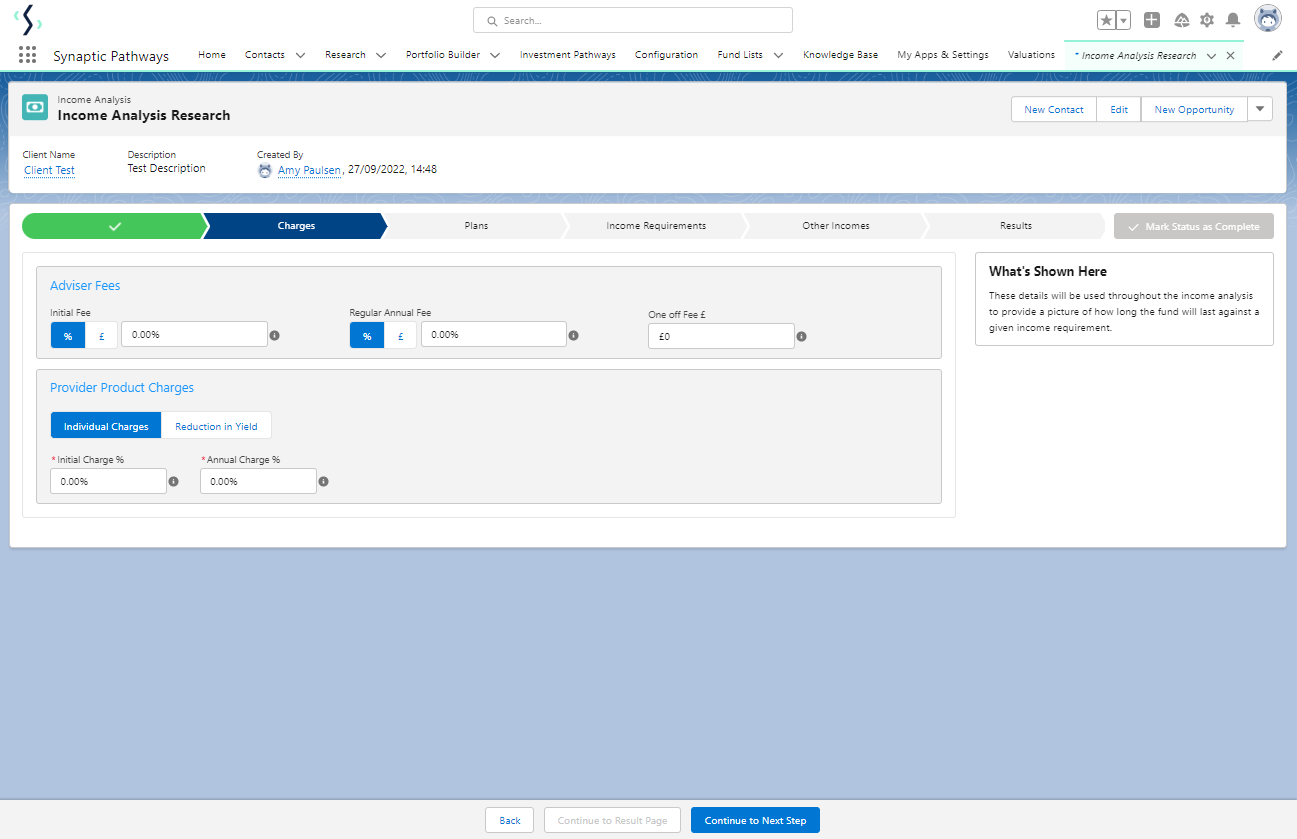This screenshot has width=1297, height=839.
Task: Switch to Reduction in Yield option
Action: click(216, 426)
